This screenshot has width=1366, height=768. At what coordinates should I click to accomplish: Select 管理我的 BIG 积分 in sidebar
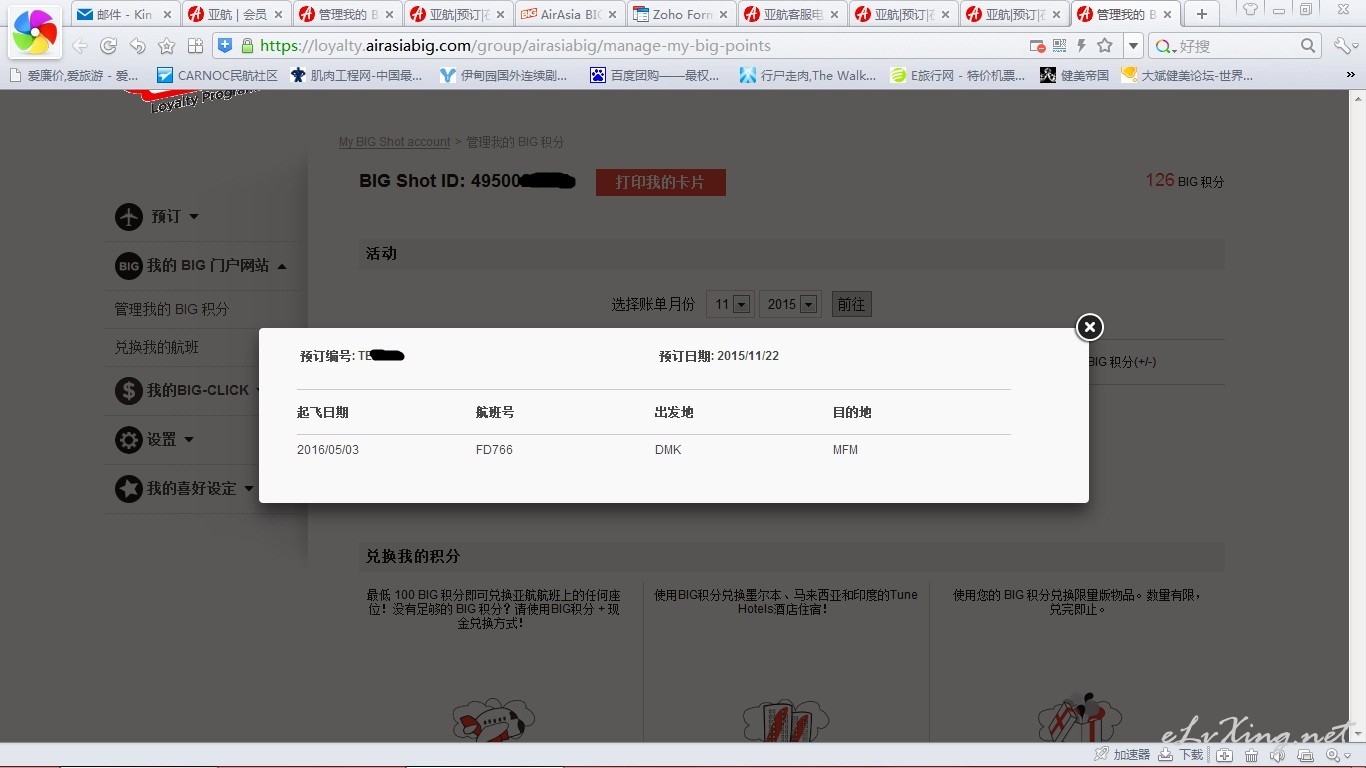tap(171, 309)
